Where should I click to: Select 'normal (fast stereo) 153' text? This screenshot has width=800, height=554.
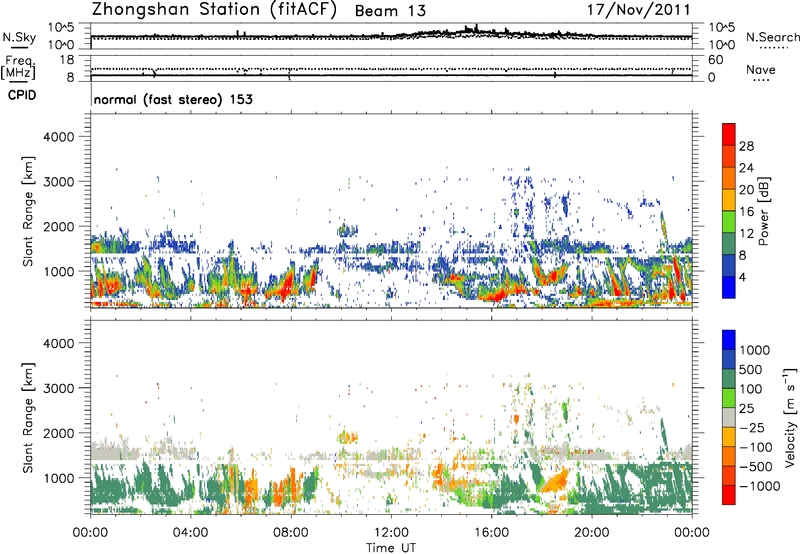(x=173, y=99)
